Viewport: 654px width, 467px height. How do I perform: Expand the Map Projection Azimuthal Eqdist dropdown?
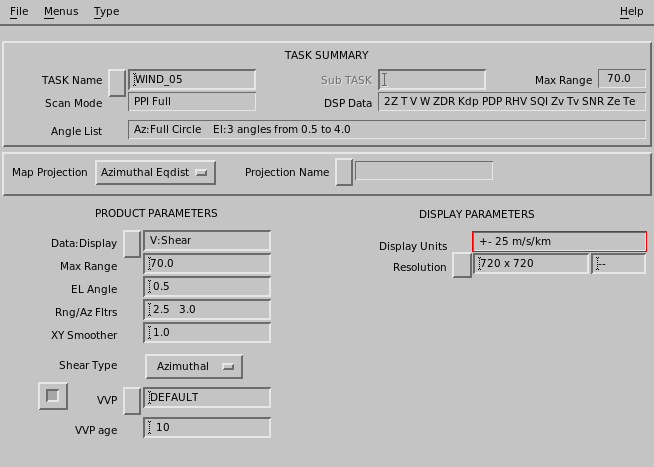click(156, 173)
